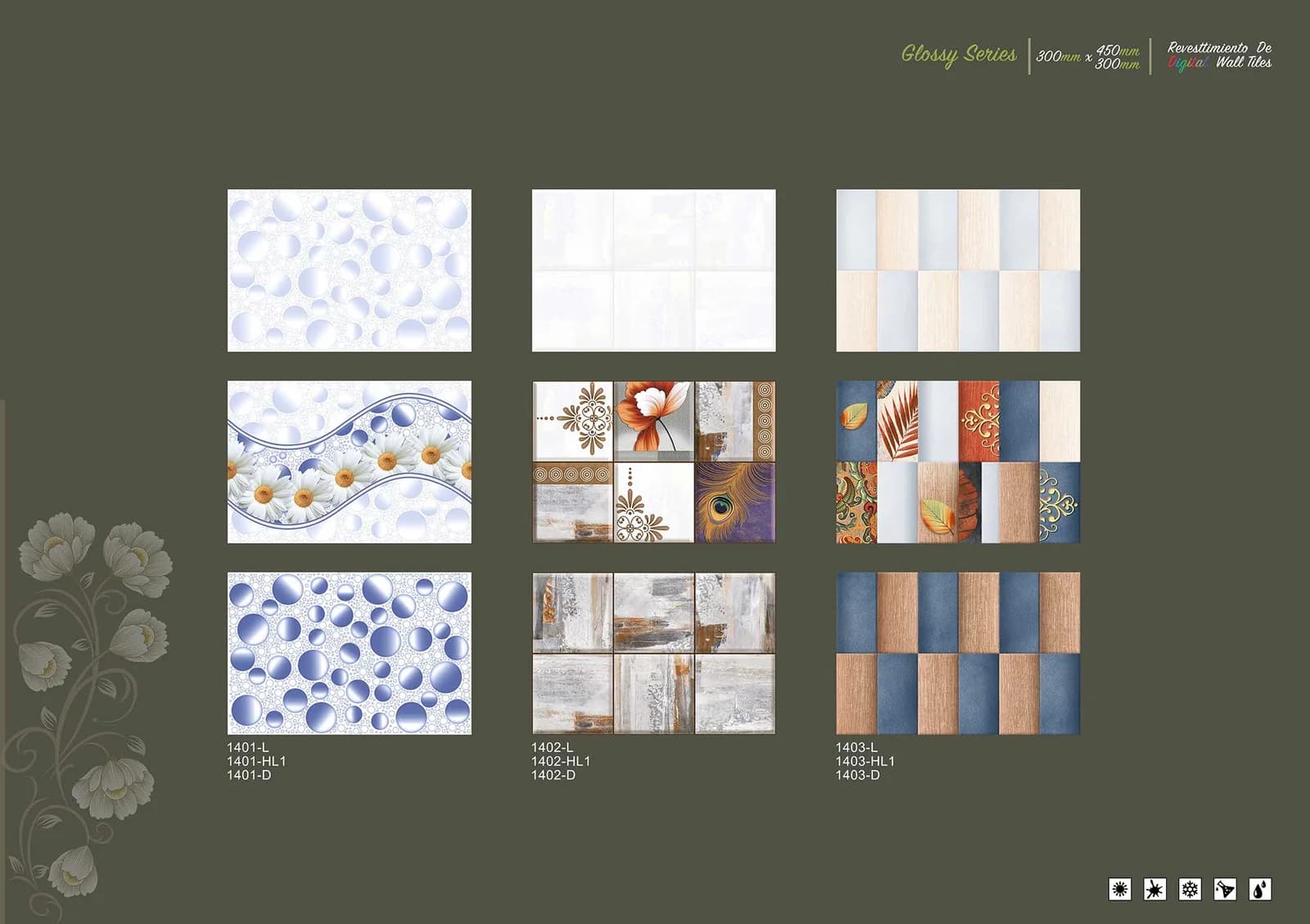The image size is (1310, 924).
Task: Select the daisy wave 1401-HL1 tile
Action: point(350,462)
